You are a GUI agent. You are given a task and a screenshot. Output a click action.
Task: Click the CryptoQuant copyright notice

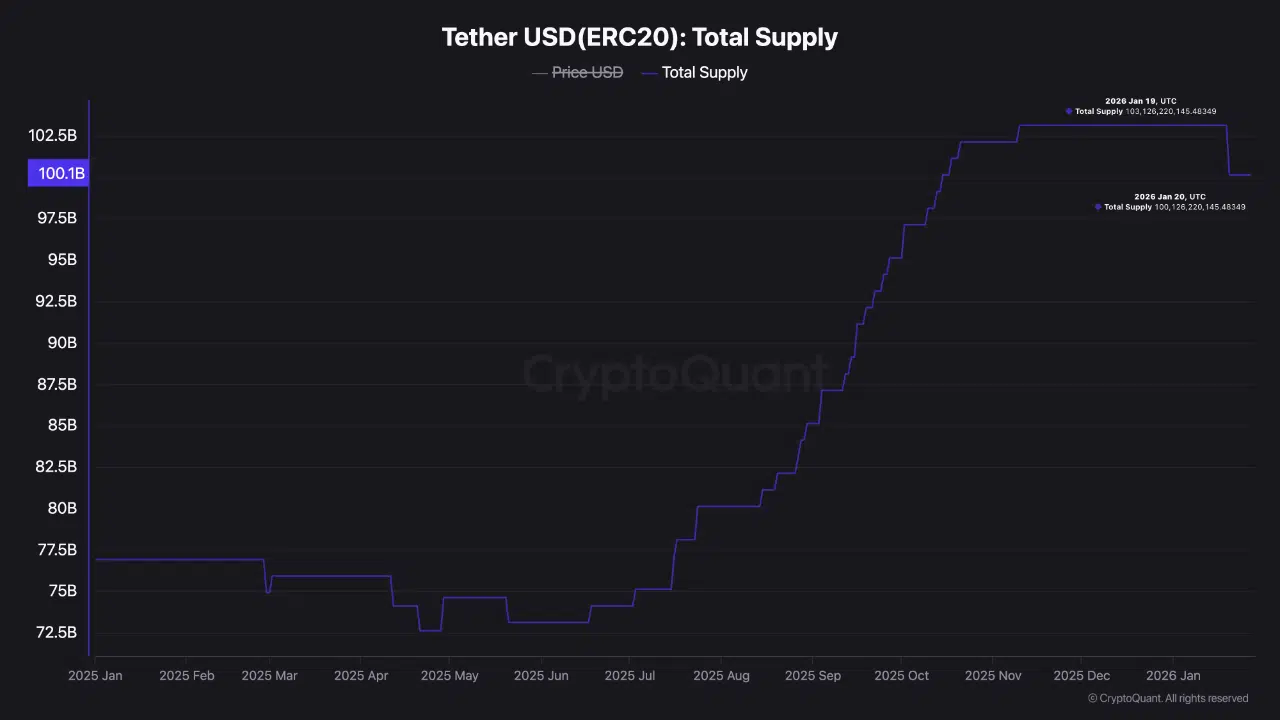pyautogui.click(x=1168, y=698)
